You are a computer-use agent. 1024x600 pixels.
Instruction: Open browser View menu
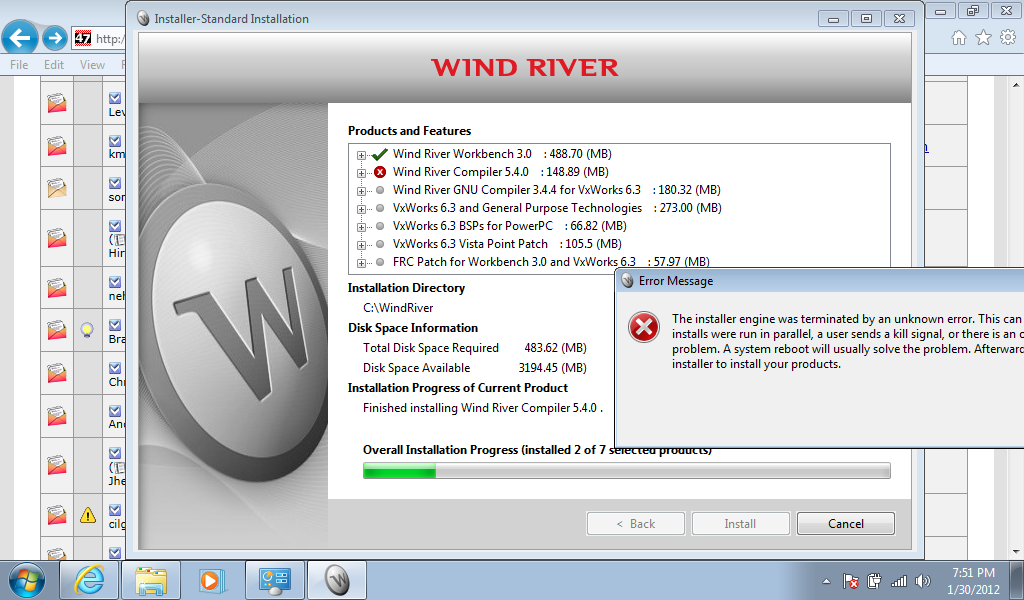92,65
